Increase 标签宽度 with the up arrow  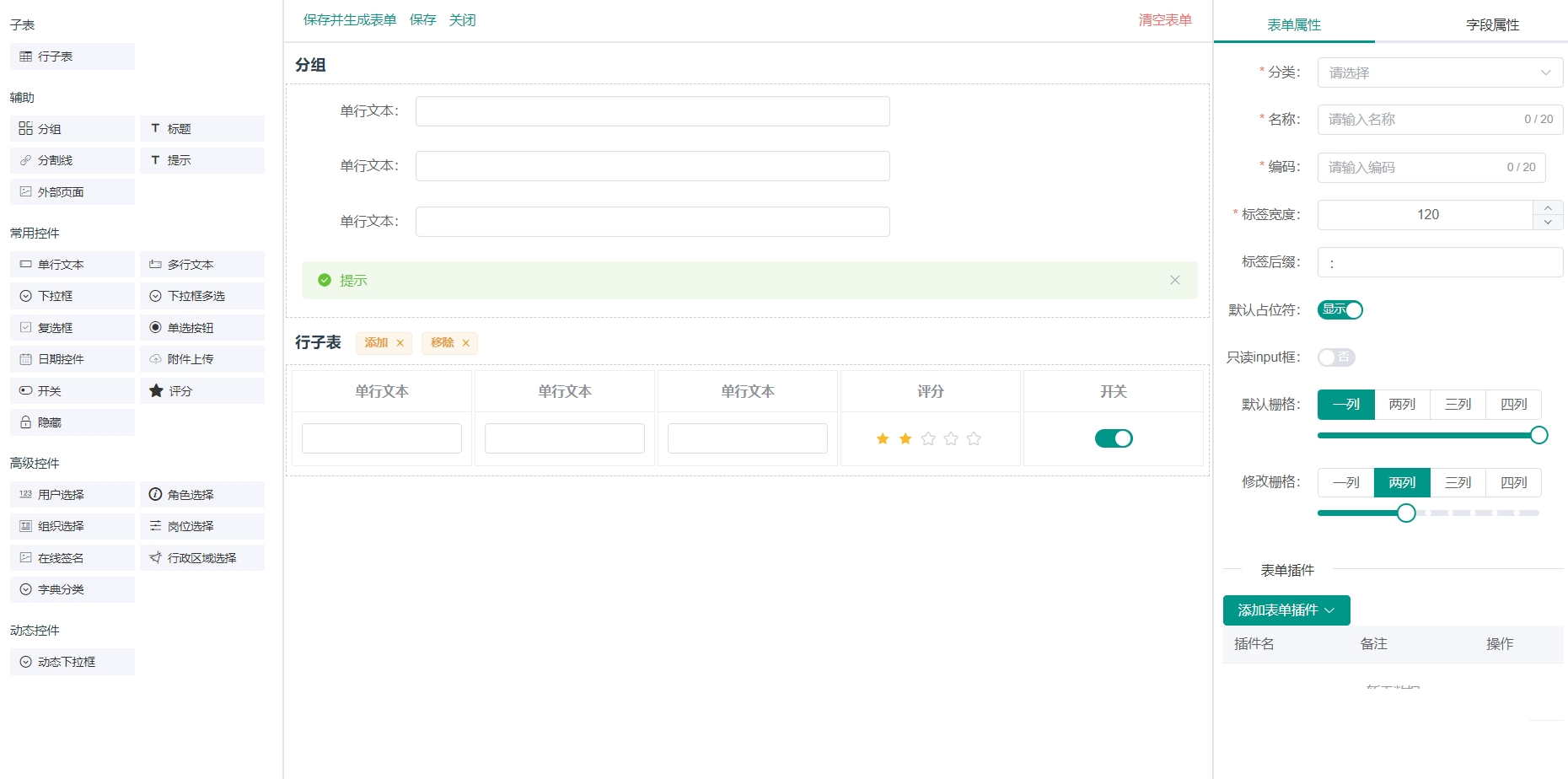1548,207
